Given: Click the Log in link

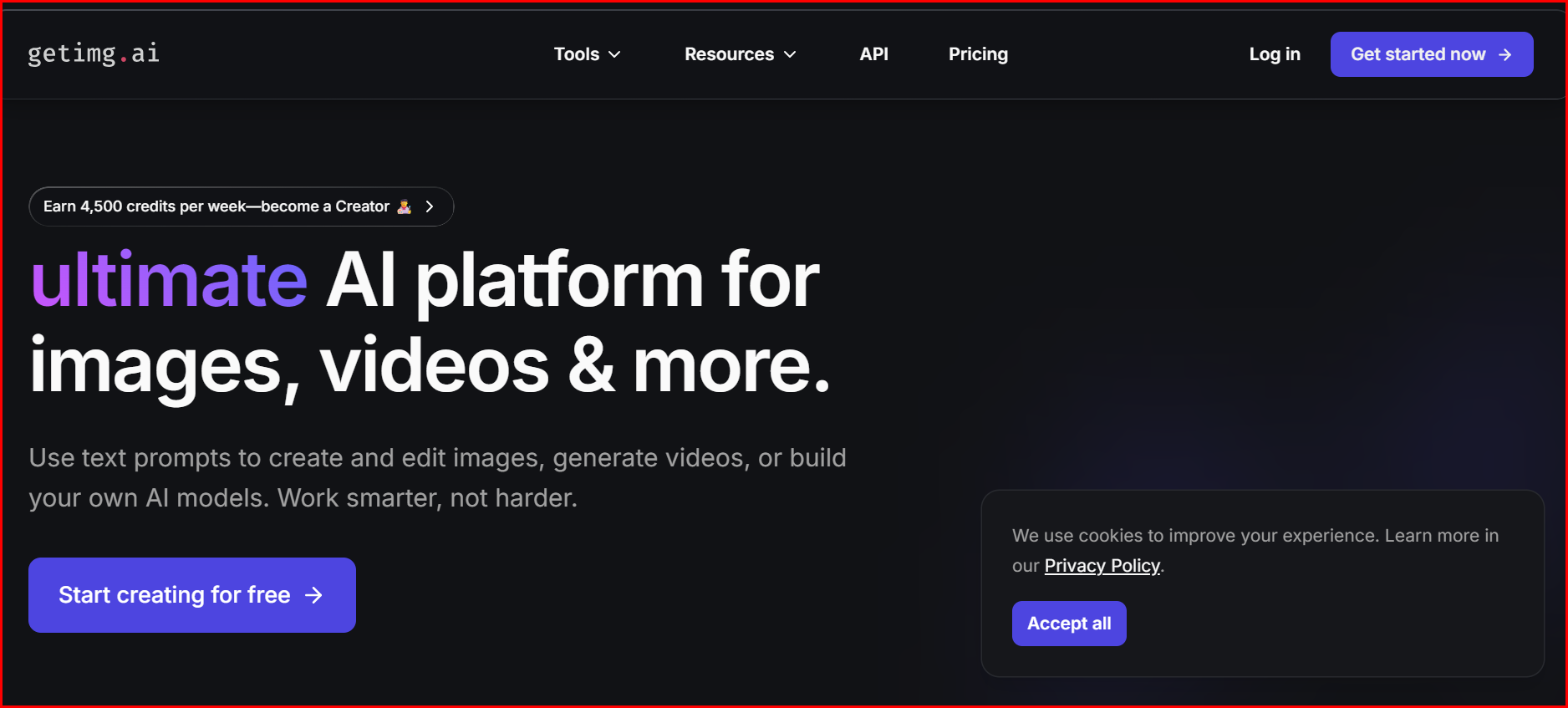Looking at the screenshot, I should tap(1274, 54).
